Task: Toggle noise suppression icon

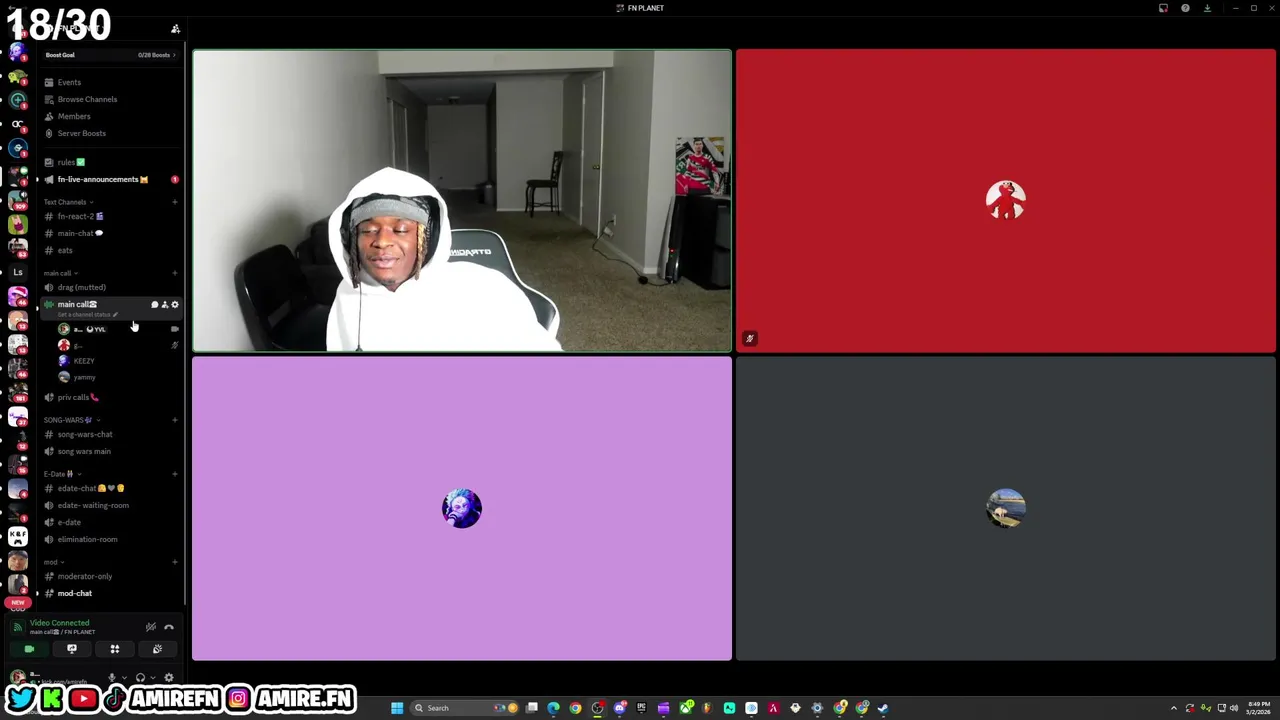Action: click(151, 627)
